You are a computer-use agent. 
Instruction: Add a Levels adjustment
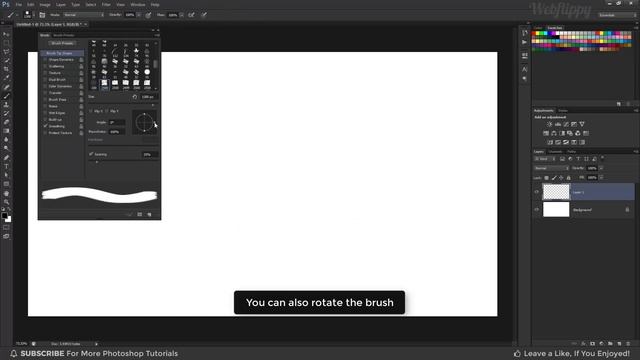(x=558, y=124)
